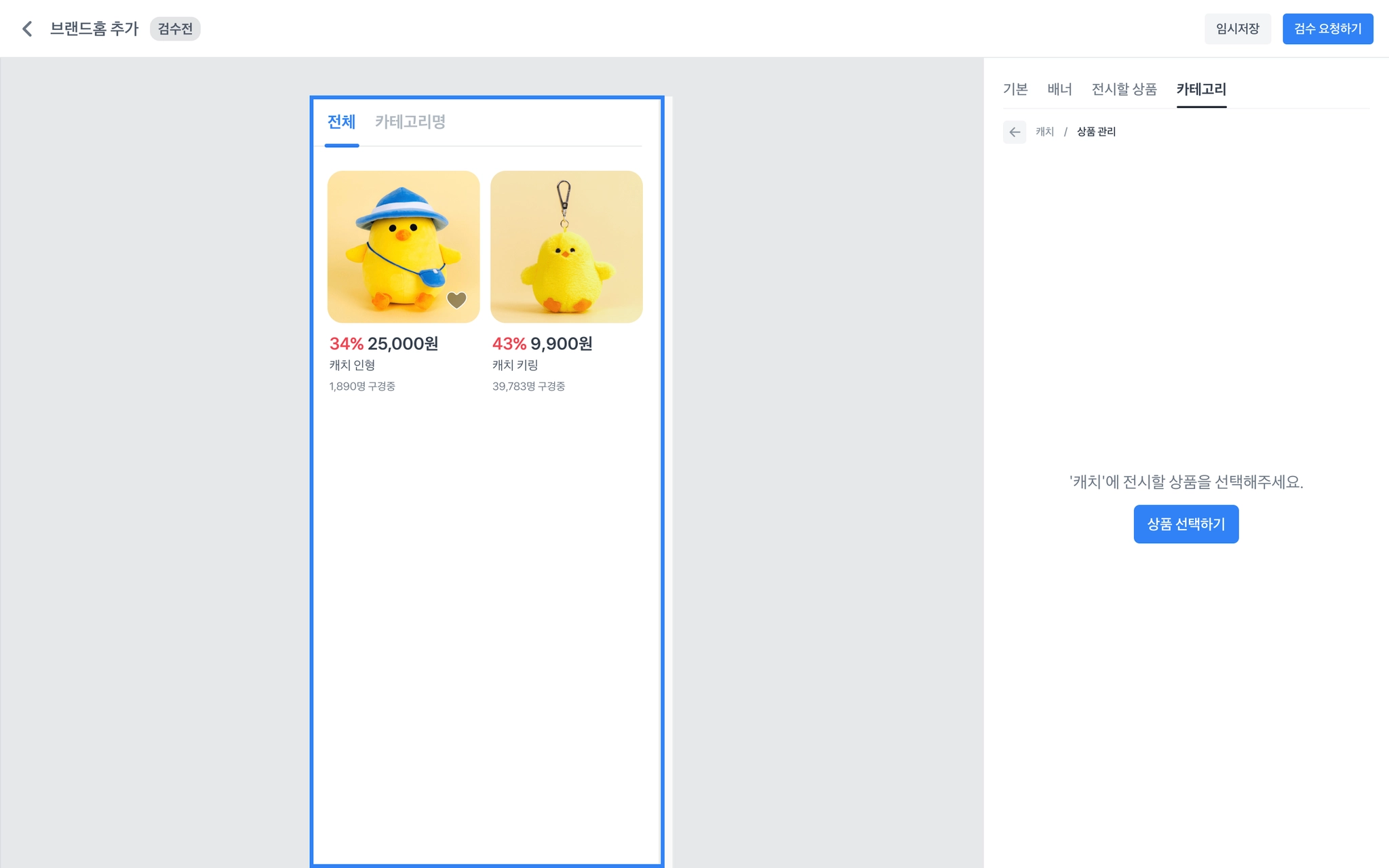Click the 캐치 breadcrumb link
The height and width of the screenshot is (868, 1389).
point(1044,132)
